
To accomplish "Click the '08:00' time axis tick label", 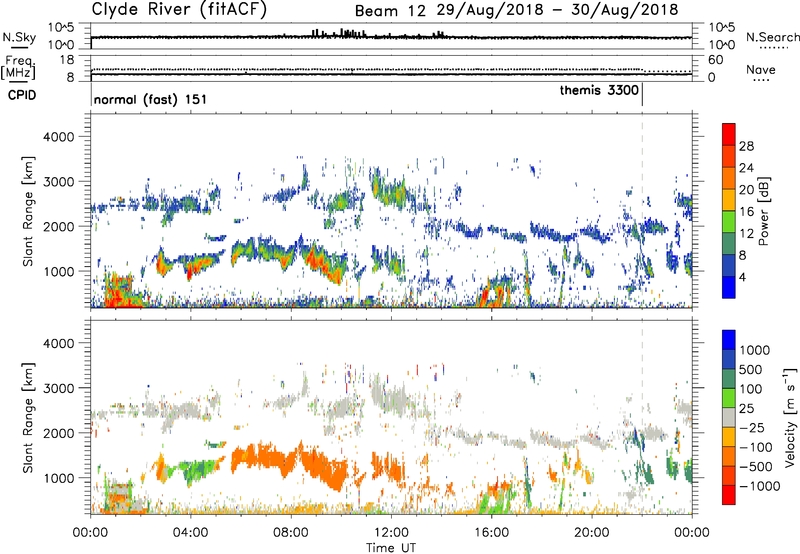I will point(291,533).
